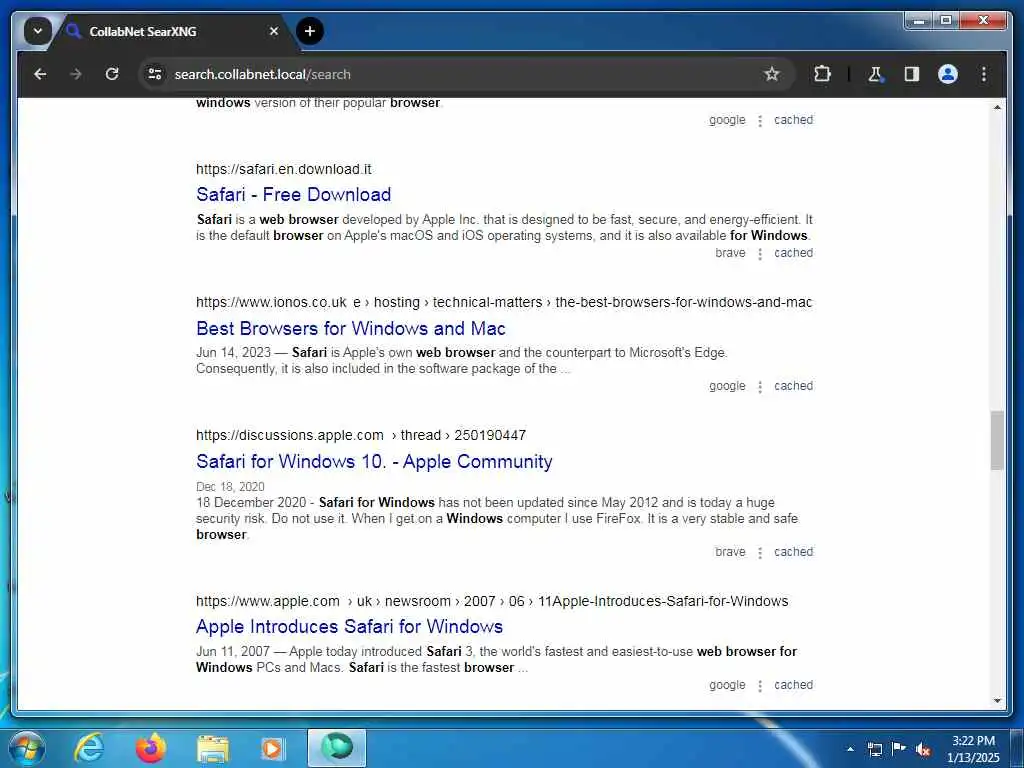Reload the current page
The image size is (1024, 768).
coord(112,74)
